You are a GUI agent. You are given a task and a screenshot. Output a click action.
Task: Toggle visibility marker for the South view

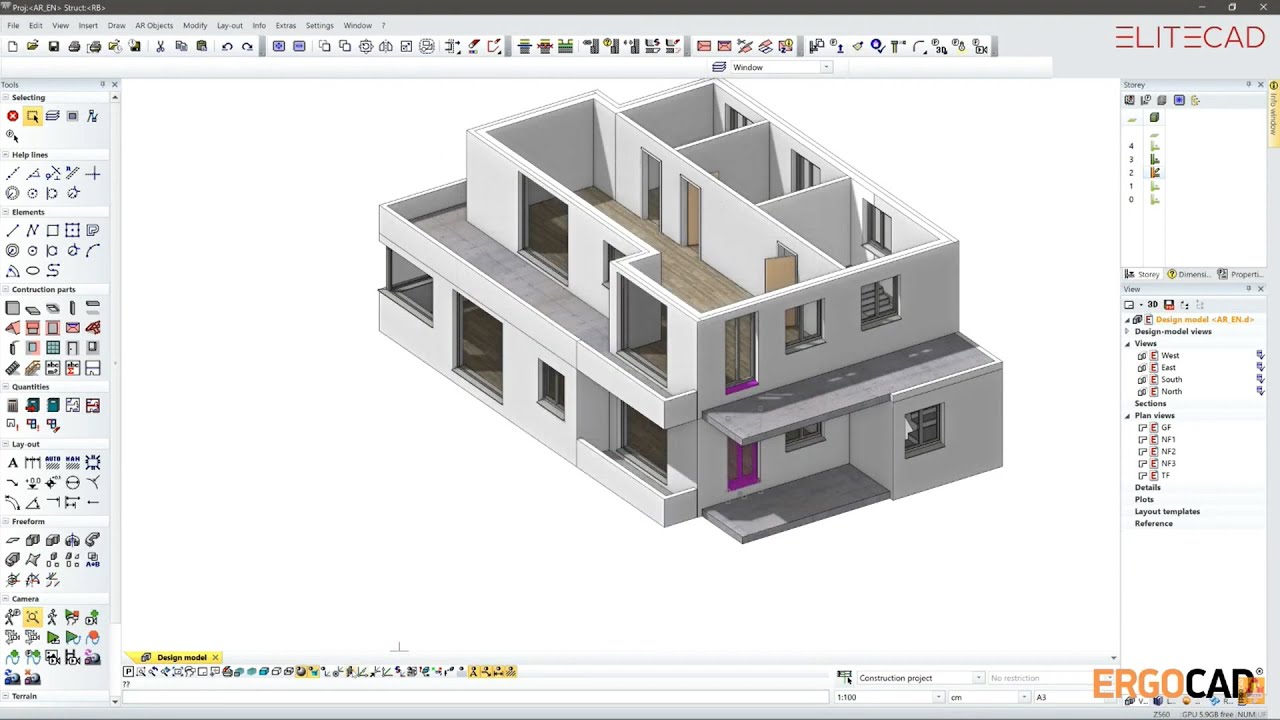[1260, 379]
